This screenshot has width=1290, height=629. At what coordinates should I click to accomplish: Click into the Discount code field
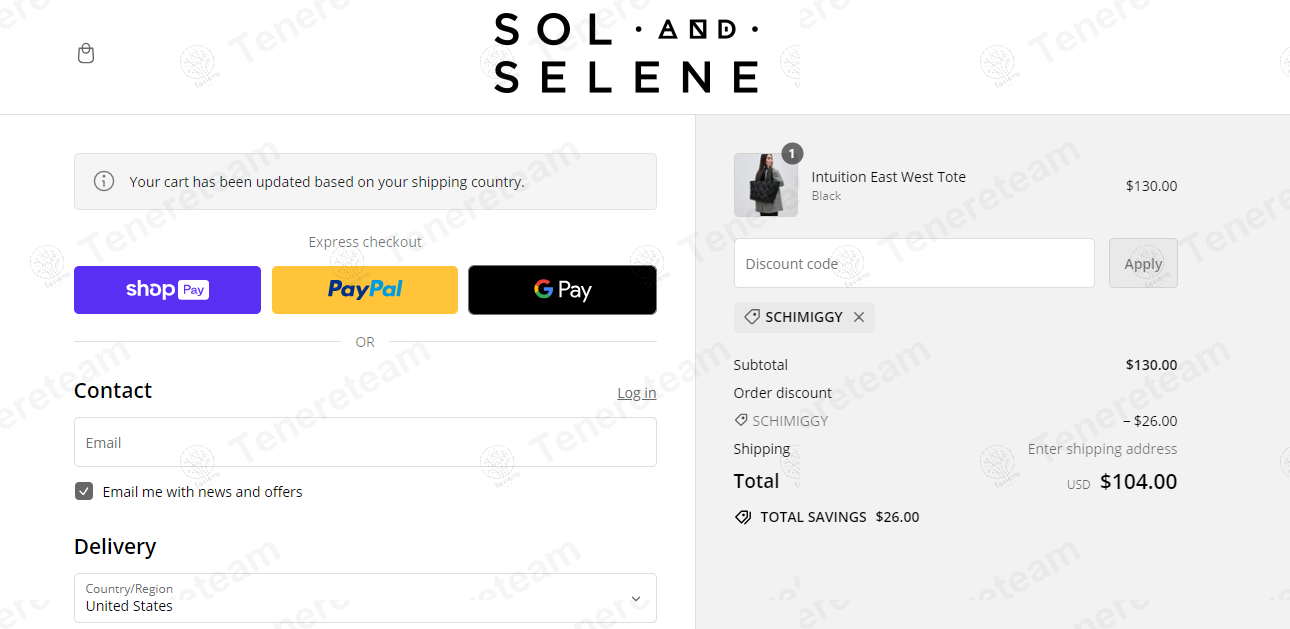914,263
